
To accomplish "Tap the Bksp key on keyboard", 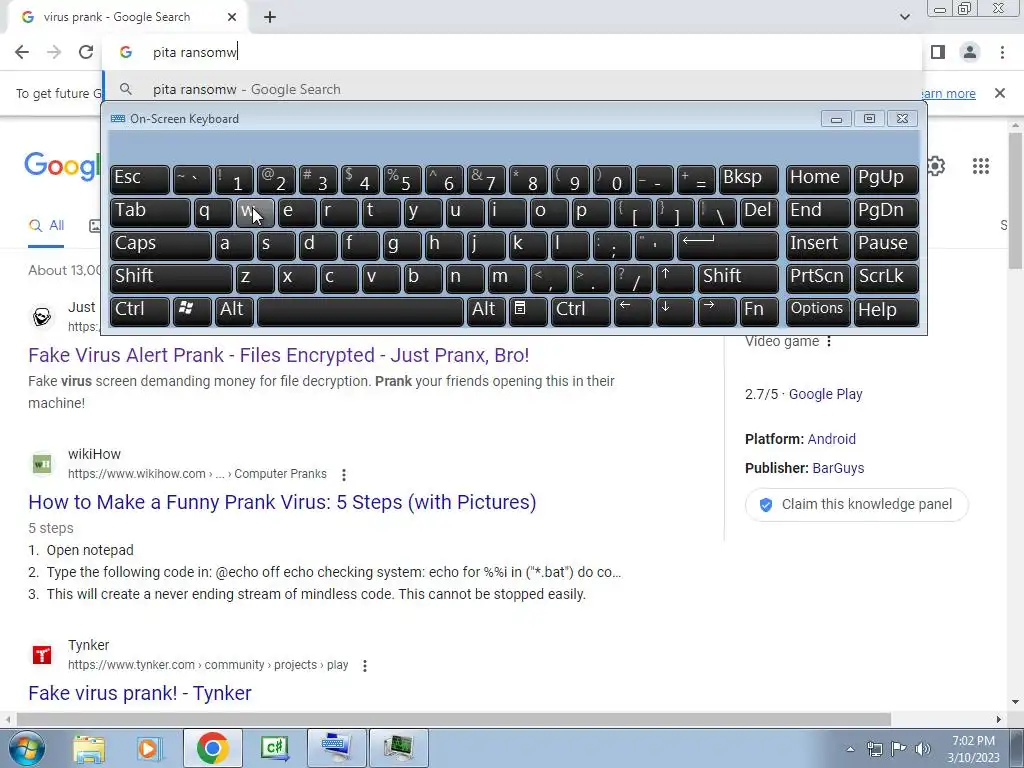I will (749, 179).
